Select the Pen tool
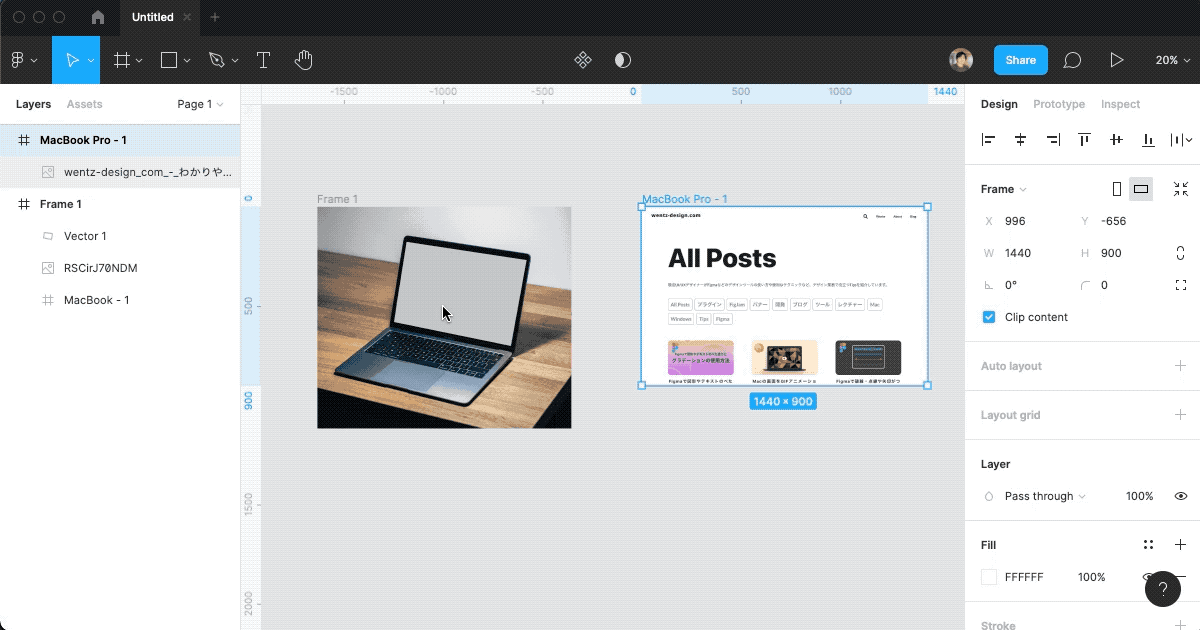 tap(217, 60)
